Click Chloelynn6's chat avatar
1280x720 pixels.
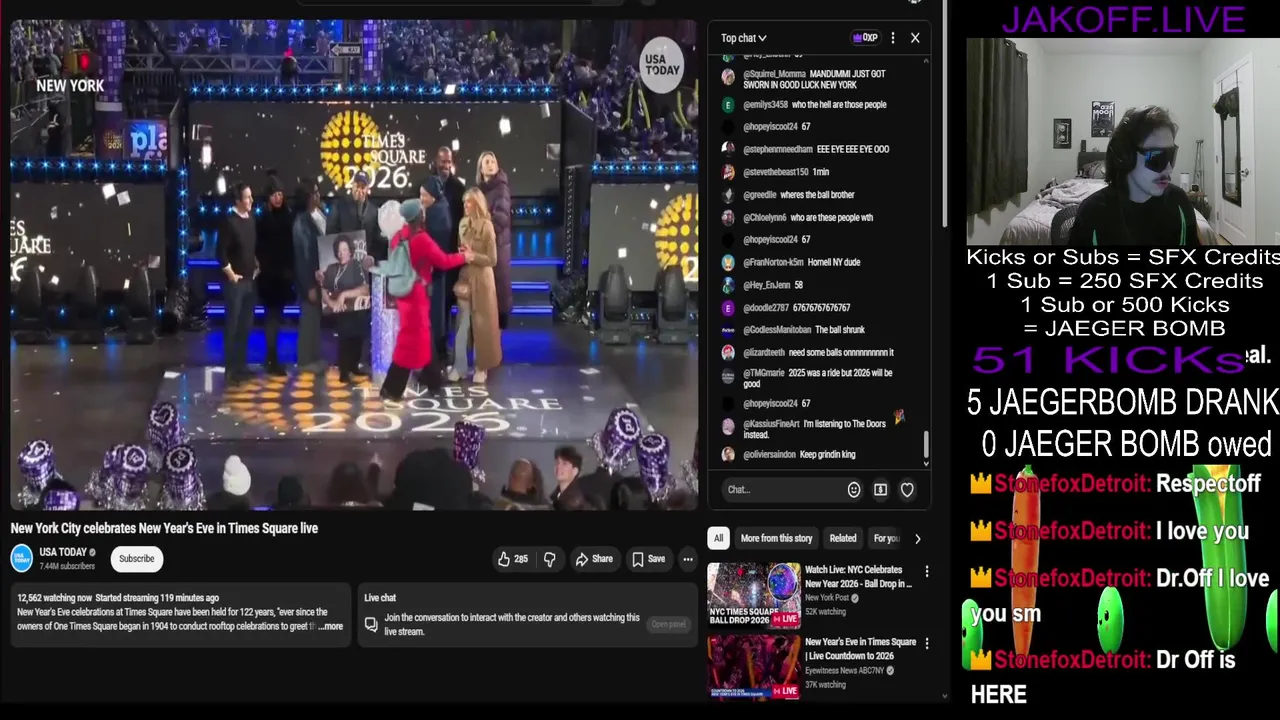728,217
